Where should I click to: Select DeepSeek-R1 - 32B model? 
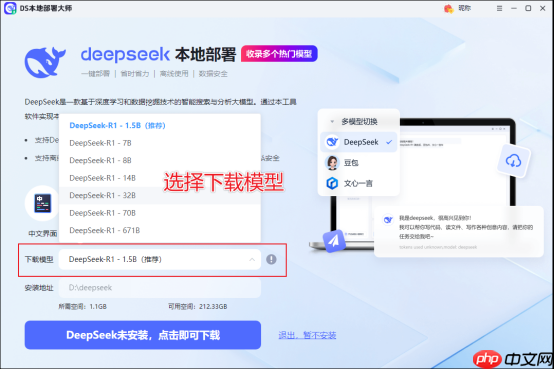point(160,195)
